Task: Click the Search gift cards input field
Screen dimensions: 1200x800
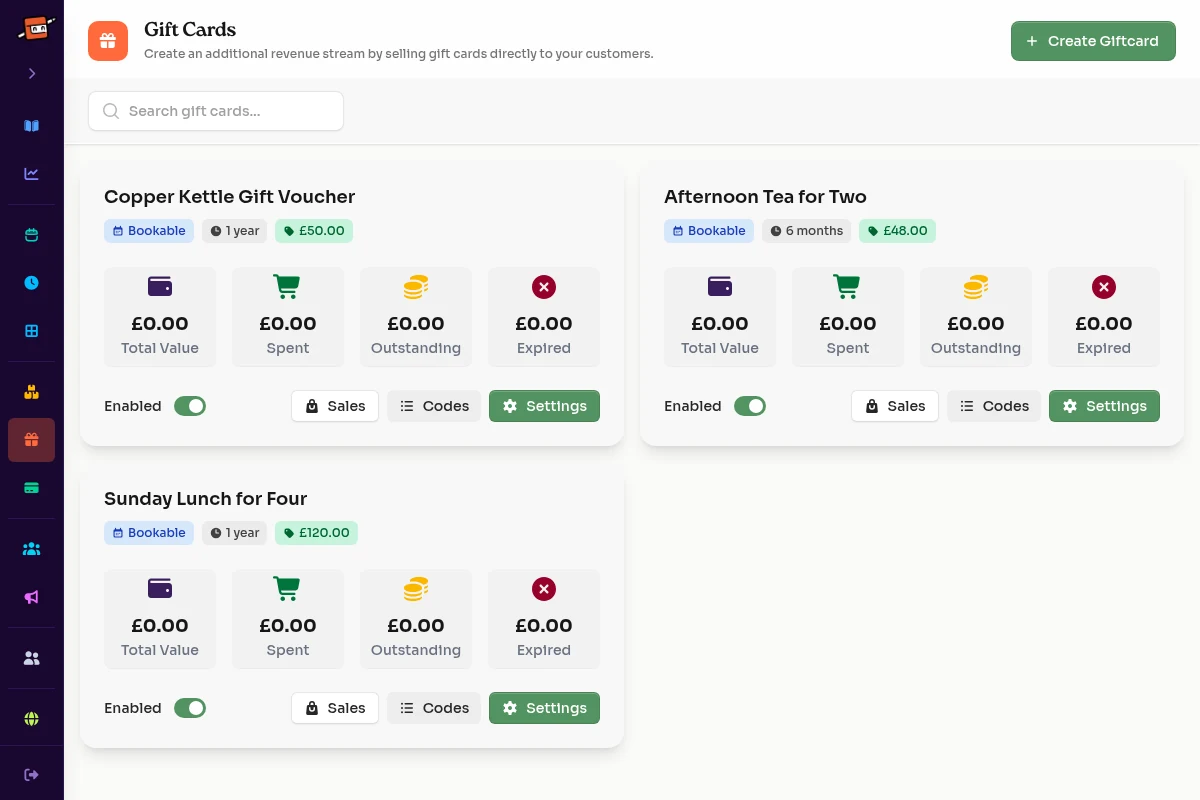Action: (216, 111)
